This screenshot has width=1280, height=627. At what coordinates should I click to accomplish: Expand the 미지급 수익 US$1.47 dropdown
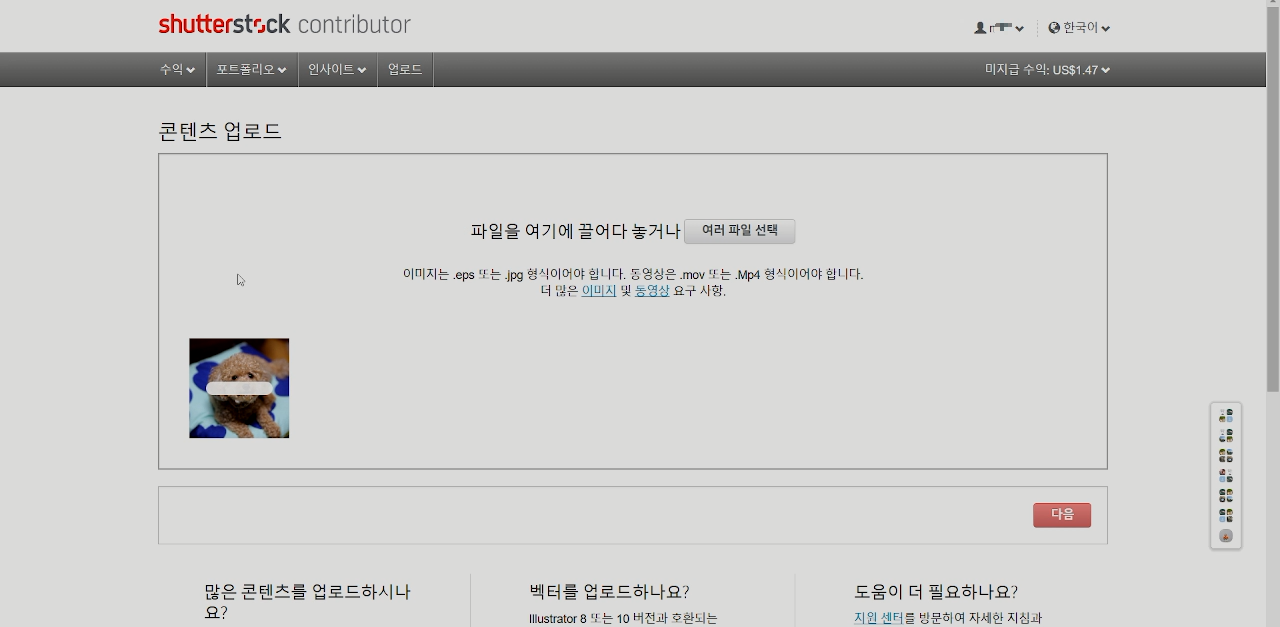tap(1047, 70)
